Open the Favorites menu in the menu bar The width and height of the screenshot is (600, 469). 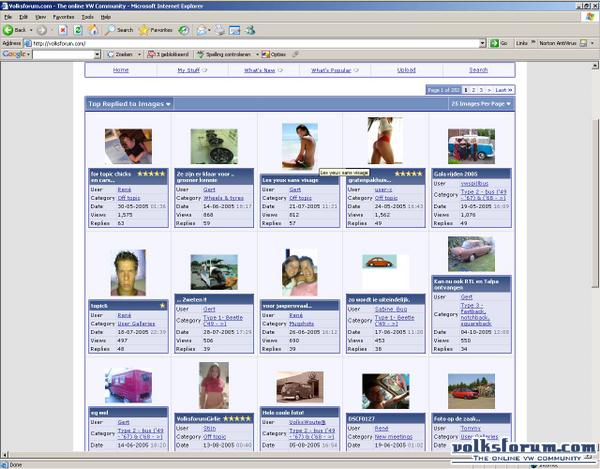64,17
